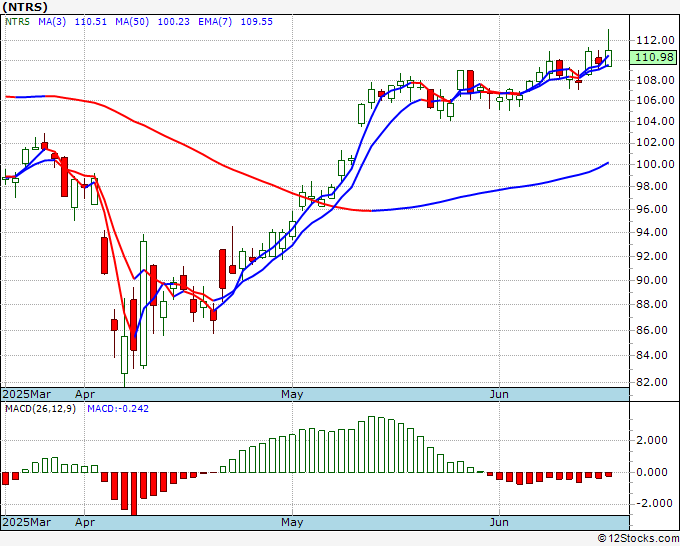Screen dimensions: 680x546
Task: Click May on the price chart date axis
Action: 292,394
